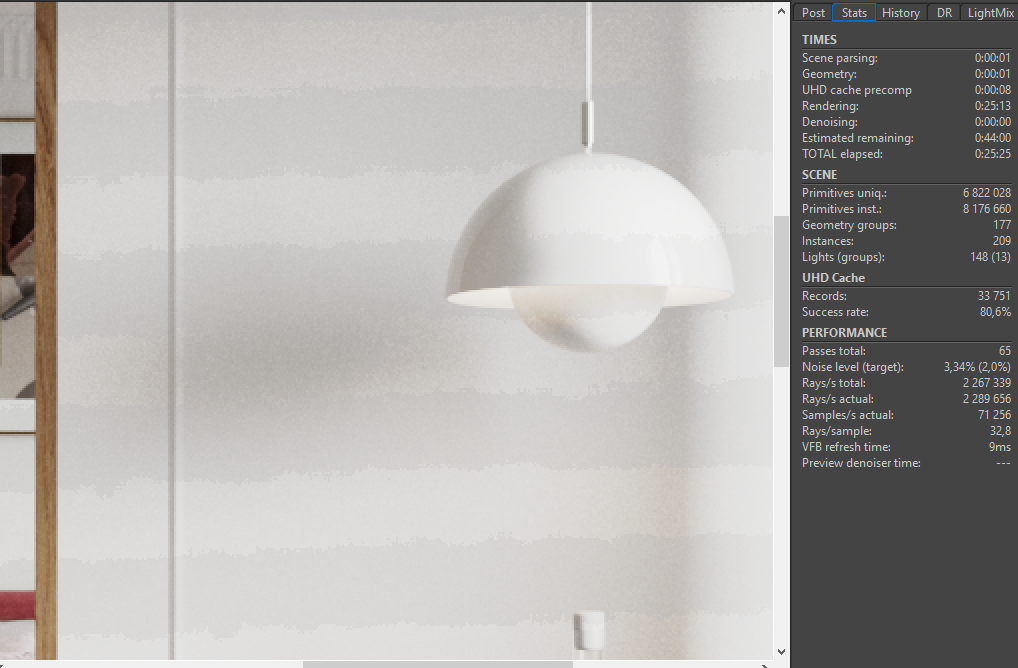
Task: Open the DR tab
Action: 944,12
